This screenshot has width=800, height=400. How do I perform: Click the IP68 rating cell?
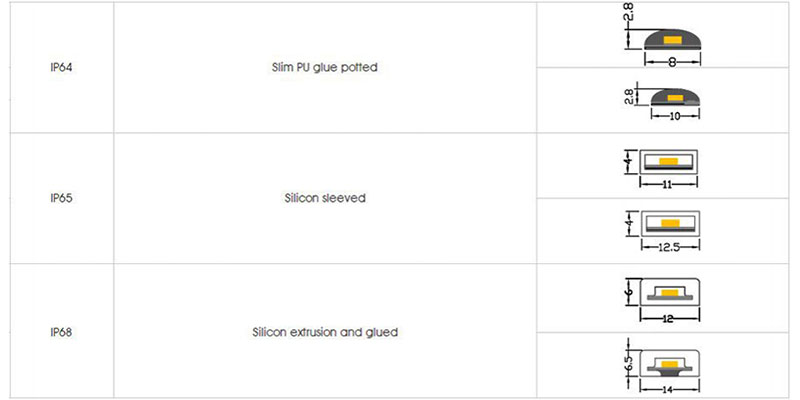coord(62,333)
